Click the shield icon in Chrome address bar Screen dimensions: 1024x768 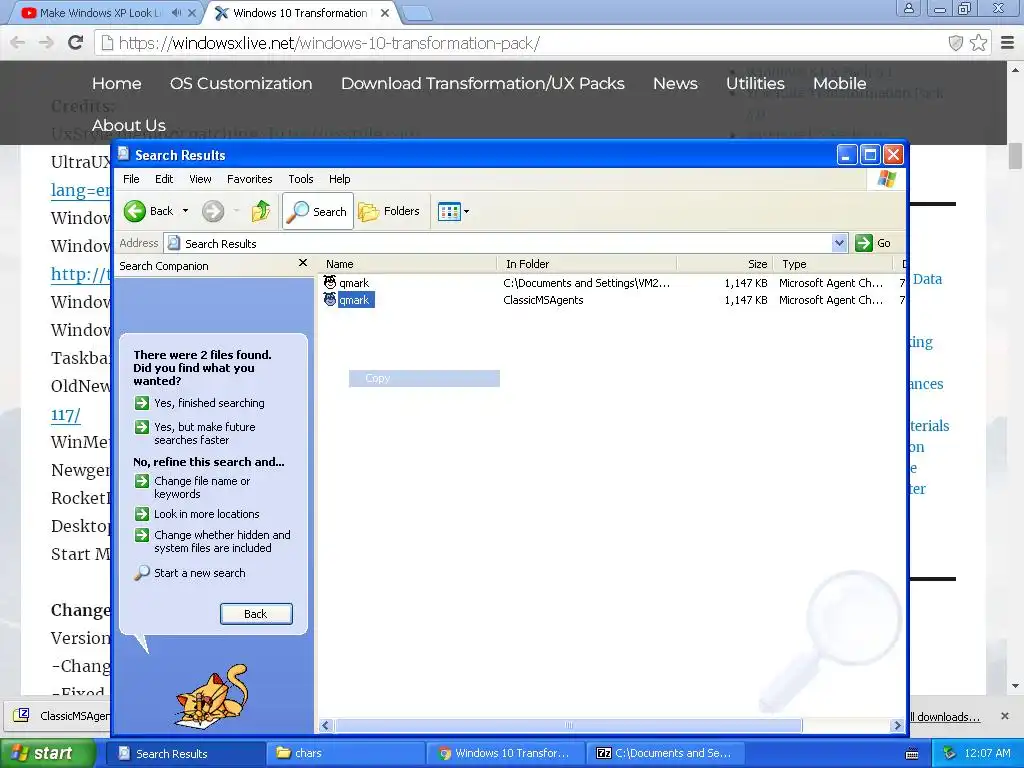[955, 43]
